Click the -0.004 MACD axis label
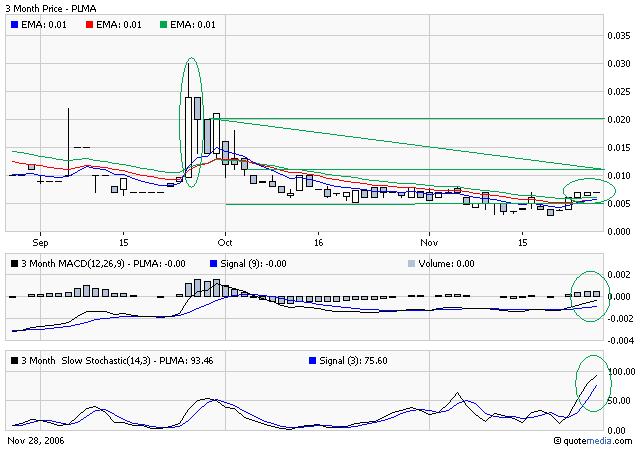The image size is (640, 450). (620, 341)
